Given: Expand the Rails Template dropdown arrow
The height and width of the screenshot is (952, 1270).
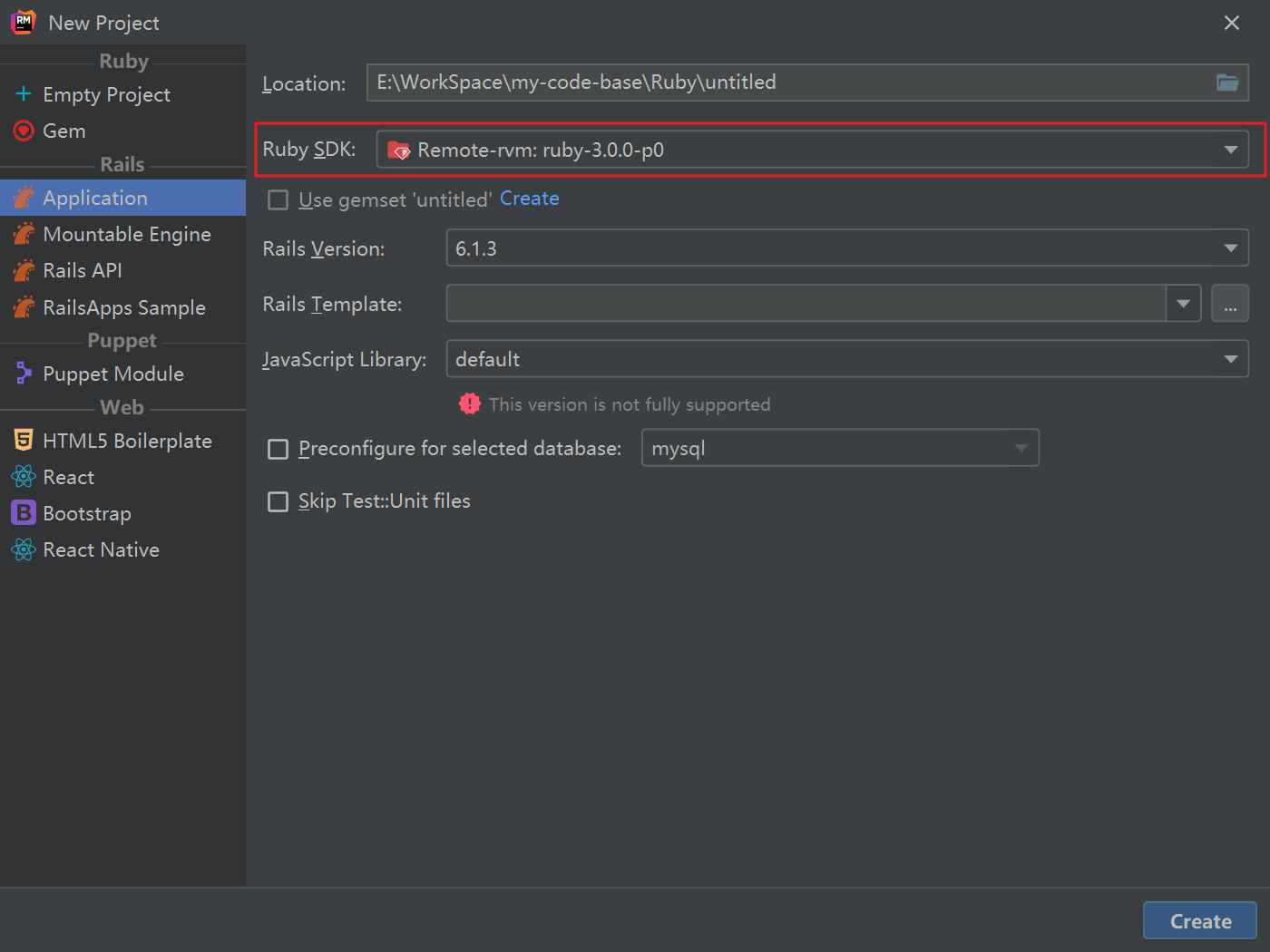Looking at the screenshot, I should tap(1183, 303).
